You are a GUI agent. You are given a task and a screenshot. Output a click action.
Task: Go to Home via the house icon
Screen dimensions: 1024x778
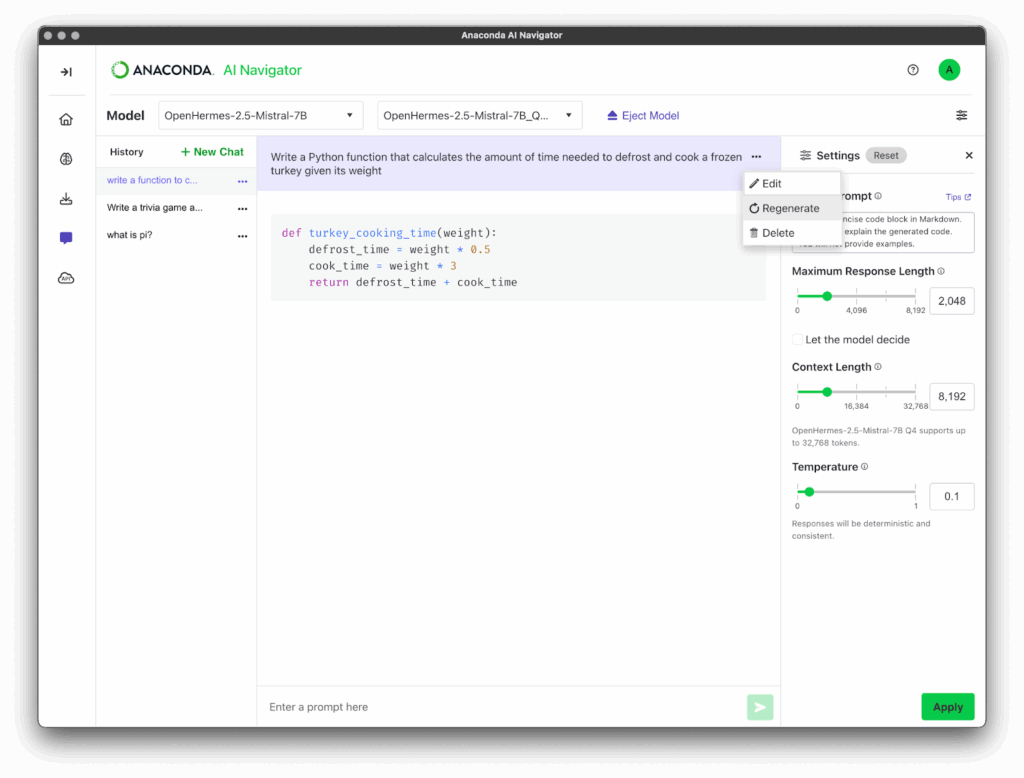[x=66, y=120]
